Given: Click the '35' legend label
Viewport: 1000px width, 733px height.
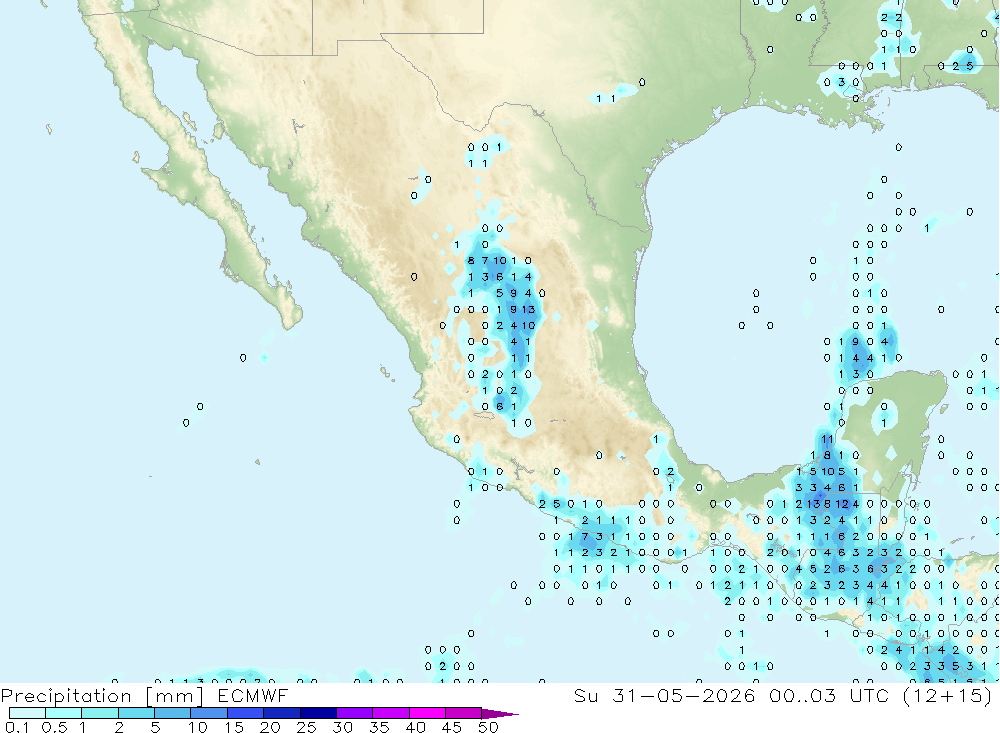Looking at the screenshot, I should point(379,727).
